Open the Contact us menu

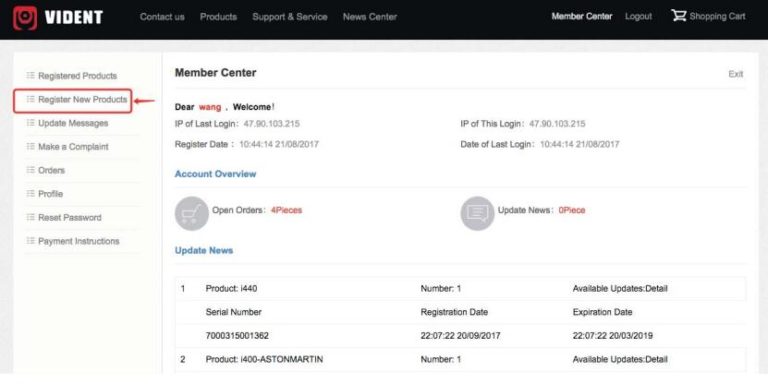click(x=162, y=17)
